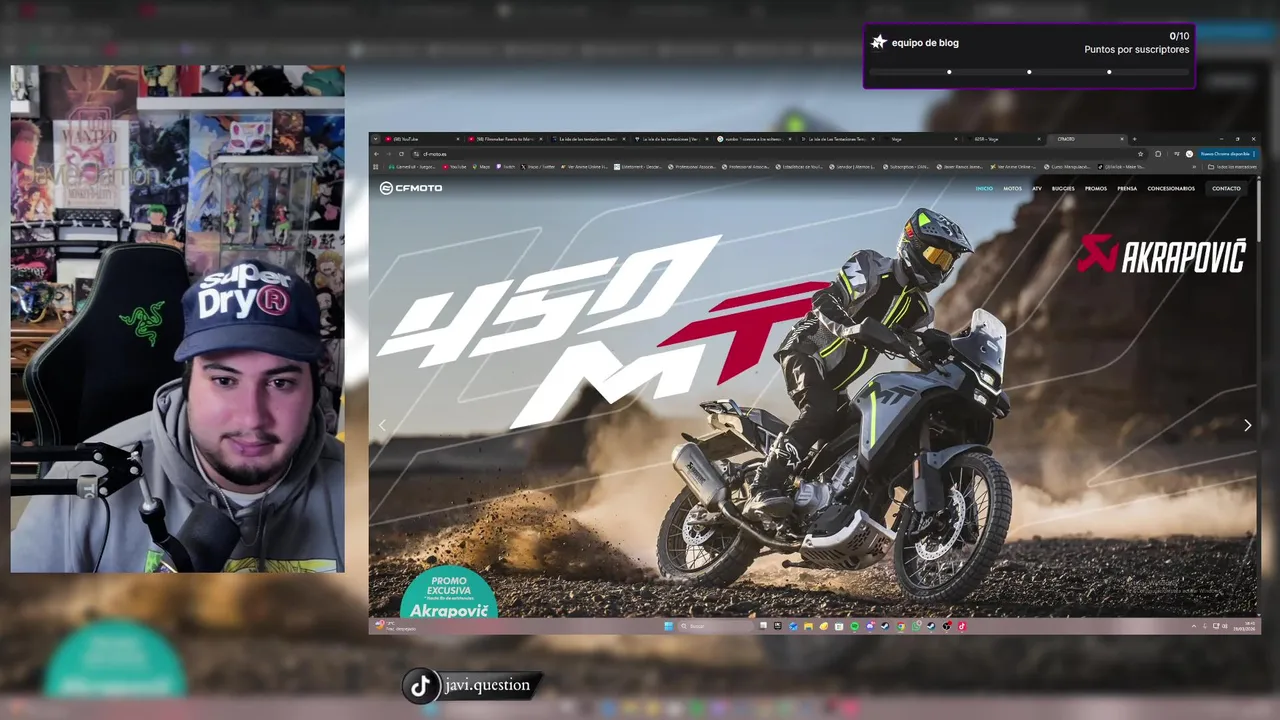Switch to the 625R - Voge tab
The width and height of the screenshot is (1280, 720).
pyautogui.click(x=1005, y=139)
